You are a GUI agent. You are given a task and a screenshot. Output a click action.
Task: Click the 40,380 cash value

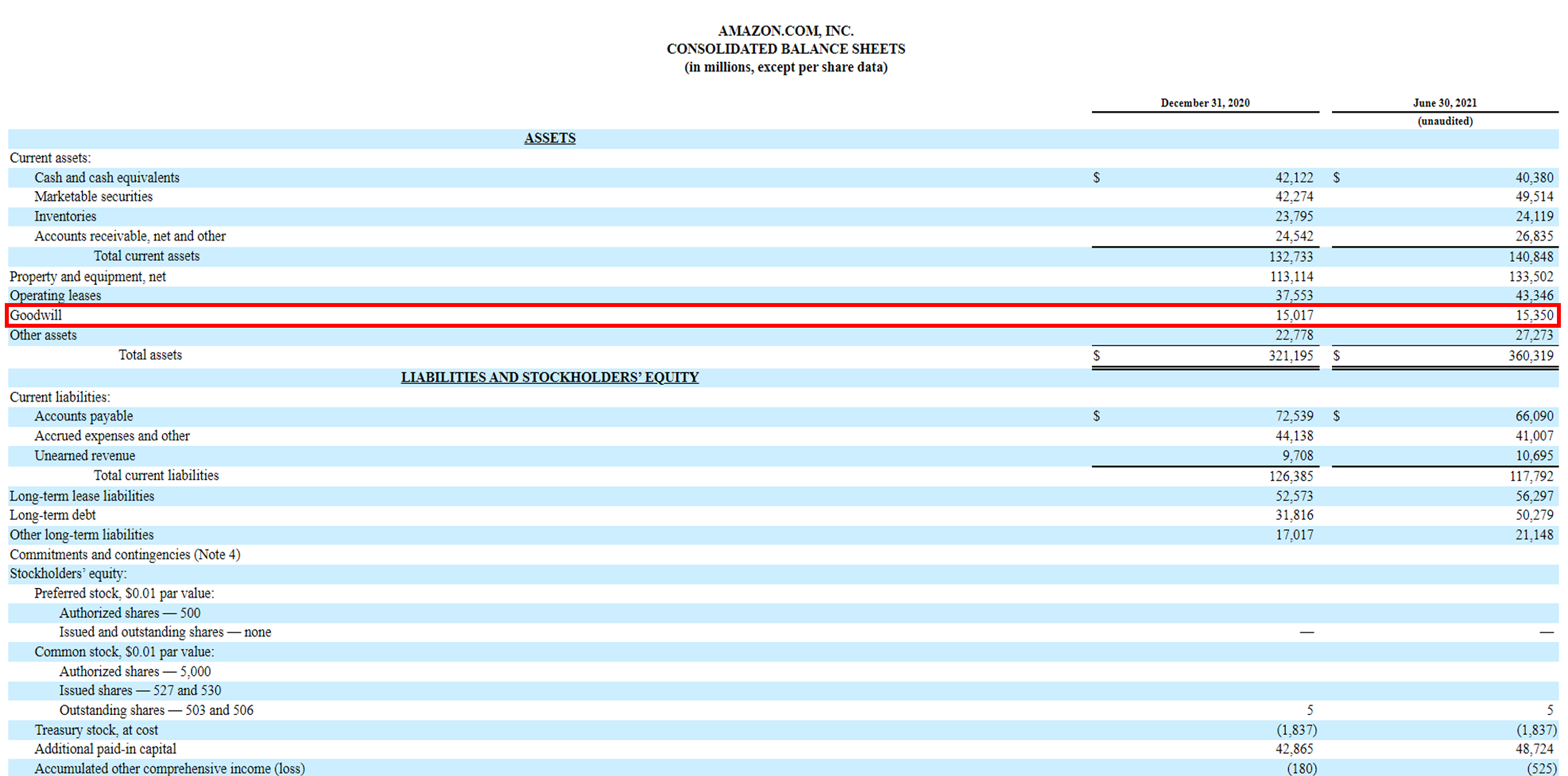tap(1534, 178)
